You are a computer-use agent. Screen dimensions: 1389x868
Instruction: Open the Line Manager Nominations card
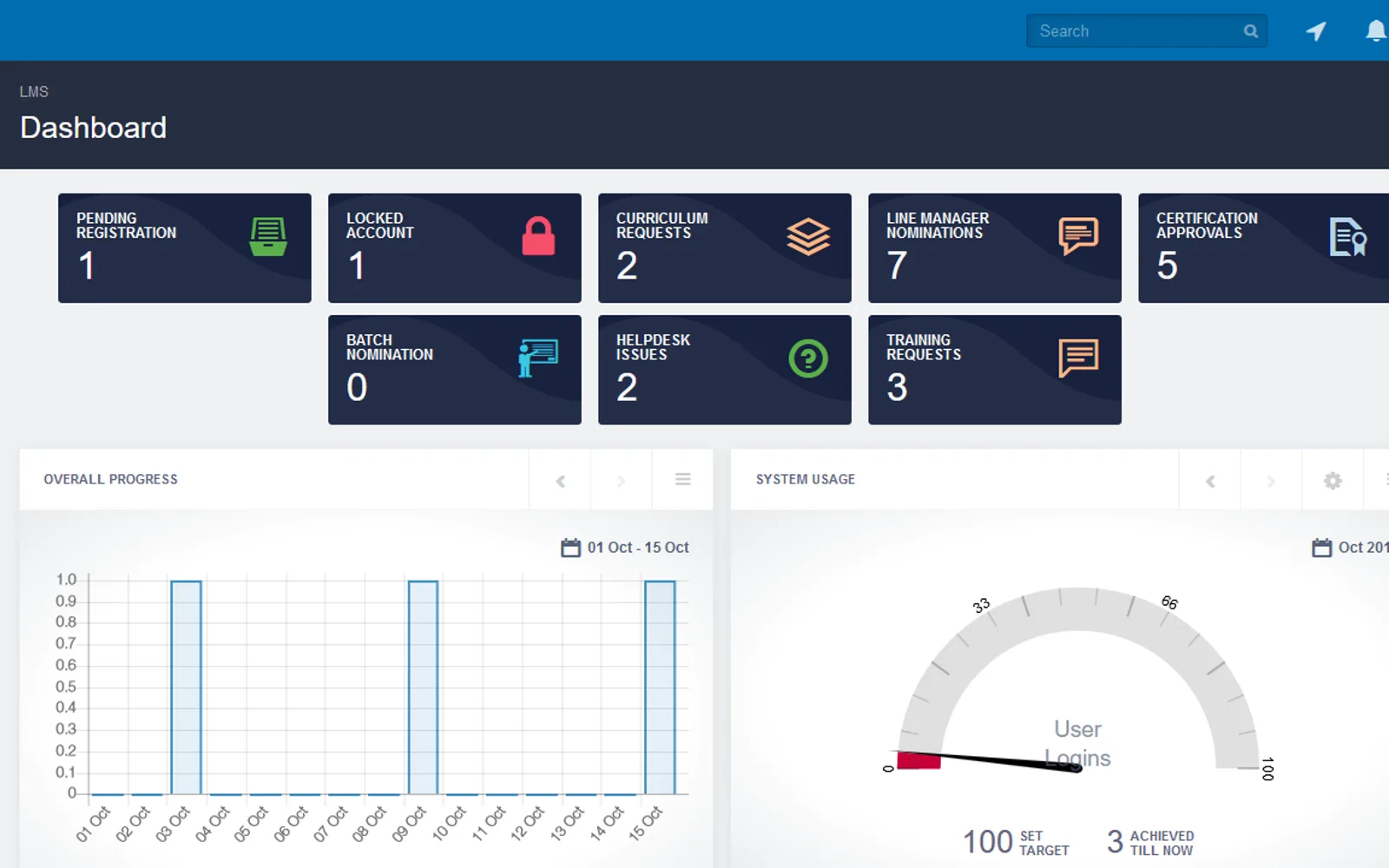tap(995, 248)
